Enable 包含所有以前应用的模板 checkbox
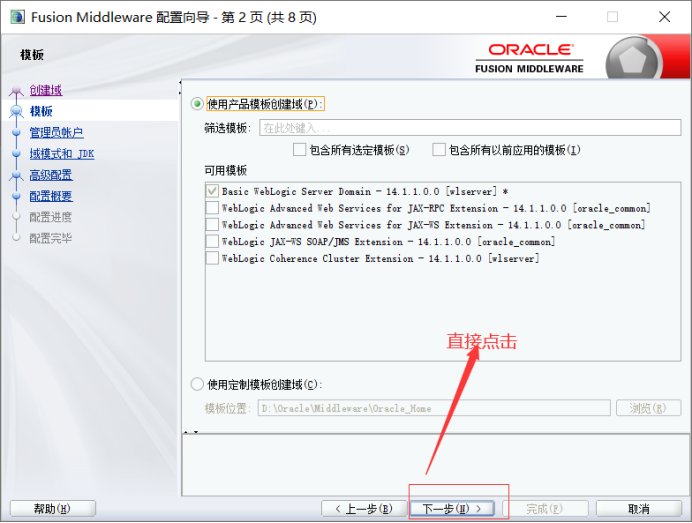This screenshot has width=692, height=523. [x=439, y=150]
